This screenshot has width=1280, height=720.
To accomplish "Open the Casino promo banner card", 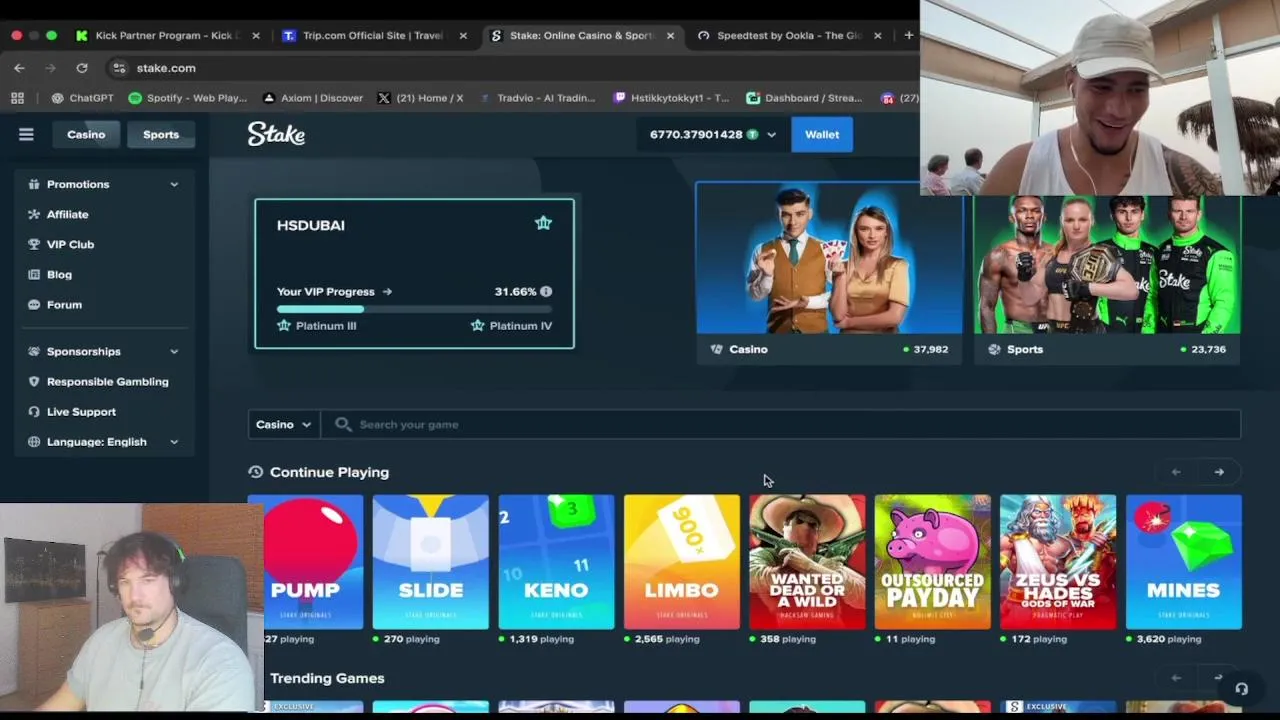I will click(x=829, y=273).
